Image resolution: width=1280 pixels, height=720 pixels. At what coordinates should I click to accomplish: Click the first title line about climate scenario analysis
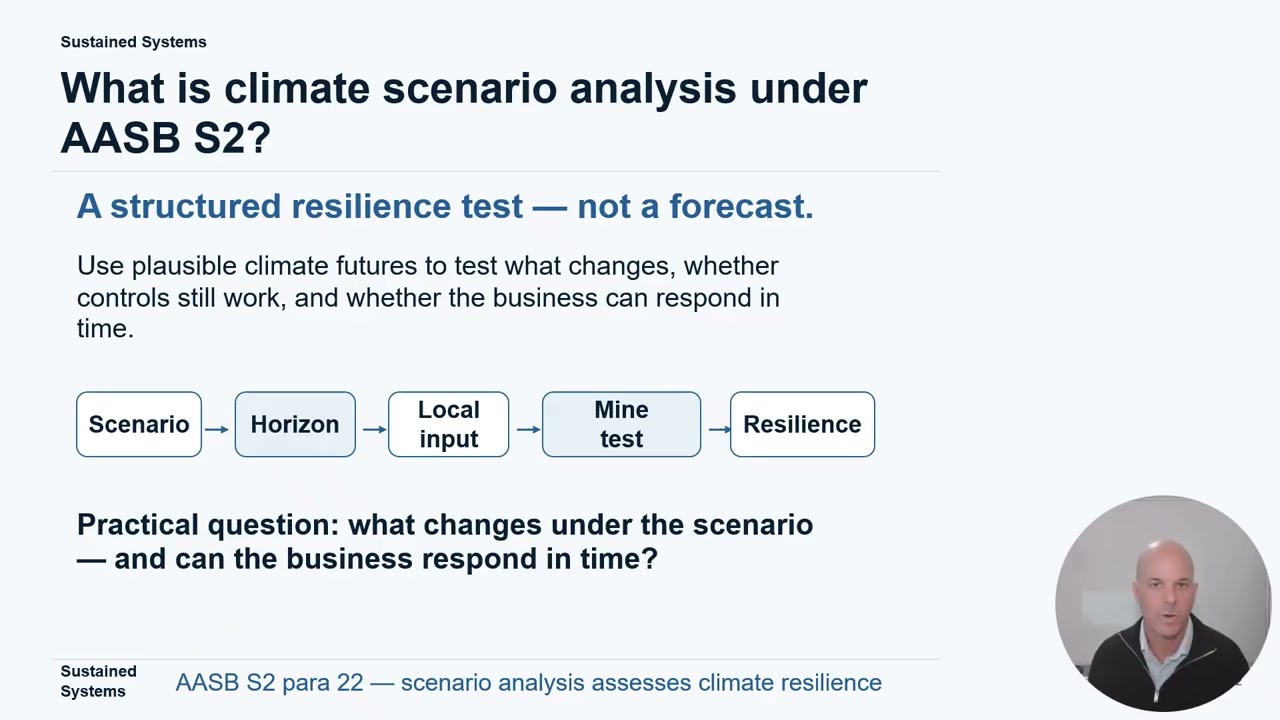(464, 88)
